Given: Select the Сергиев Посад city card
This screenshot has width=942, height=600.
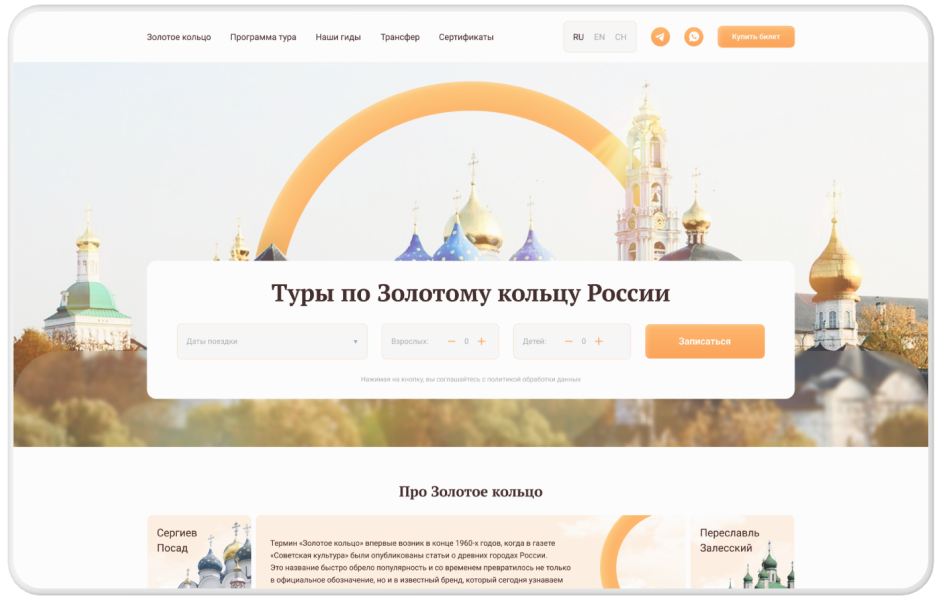Looking at the screenshot, I should click(x=199, y=551).
